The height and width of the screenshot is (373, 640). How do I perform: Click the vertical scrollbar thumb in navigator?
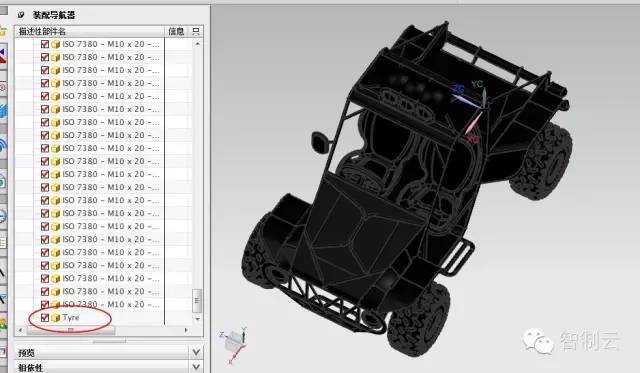197,300
